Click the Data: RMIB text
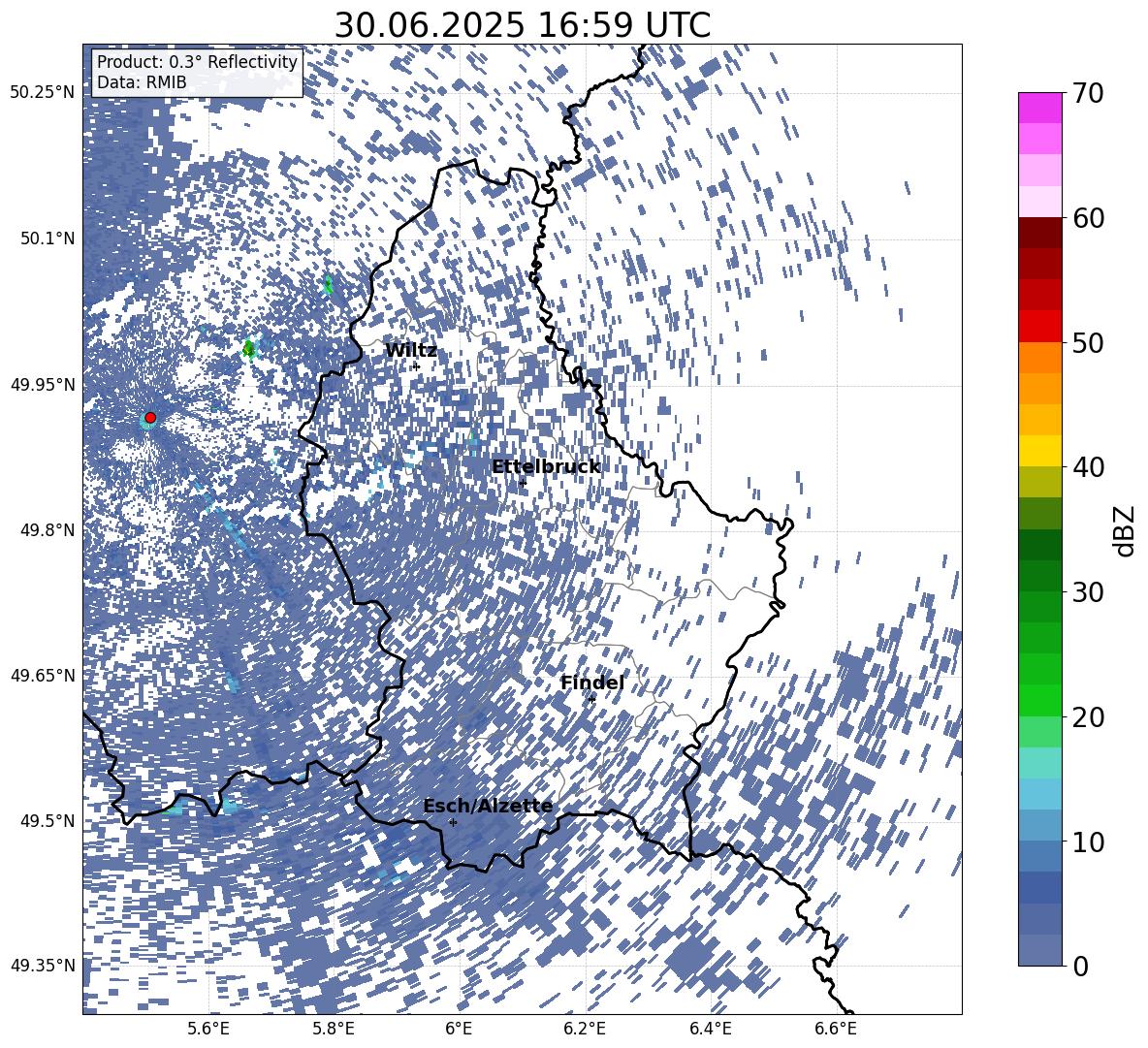The height and width of the screenshot is (1048, 1148). [142, 82]
